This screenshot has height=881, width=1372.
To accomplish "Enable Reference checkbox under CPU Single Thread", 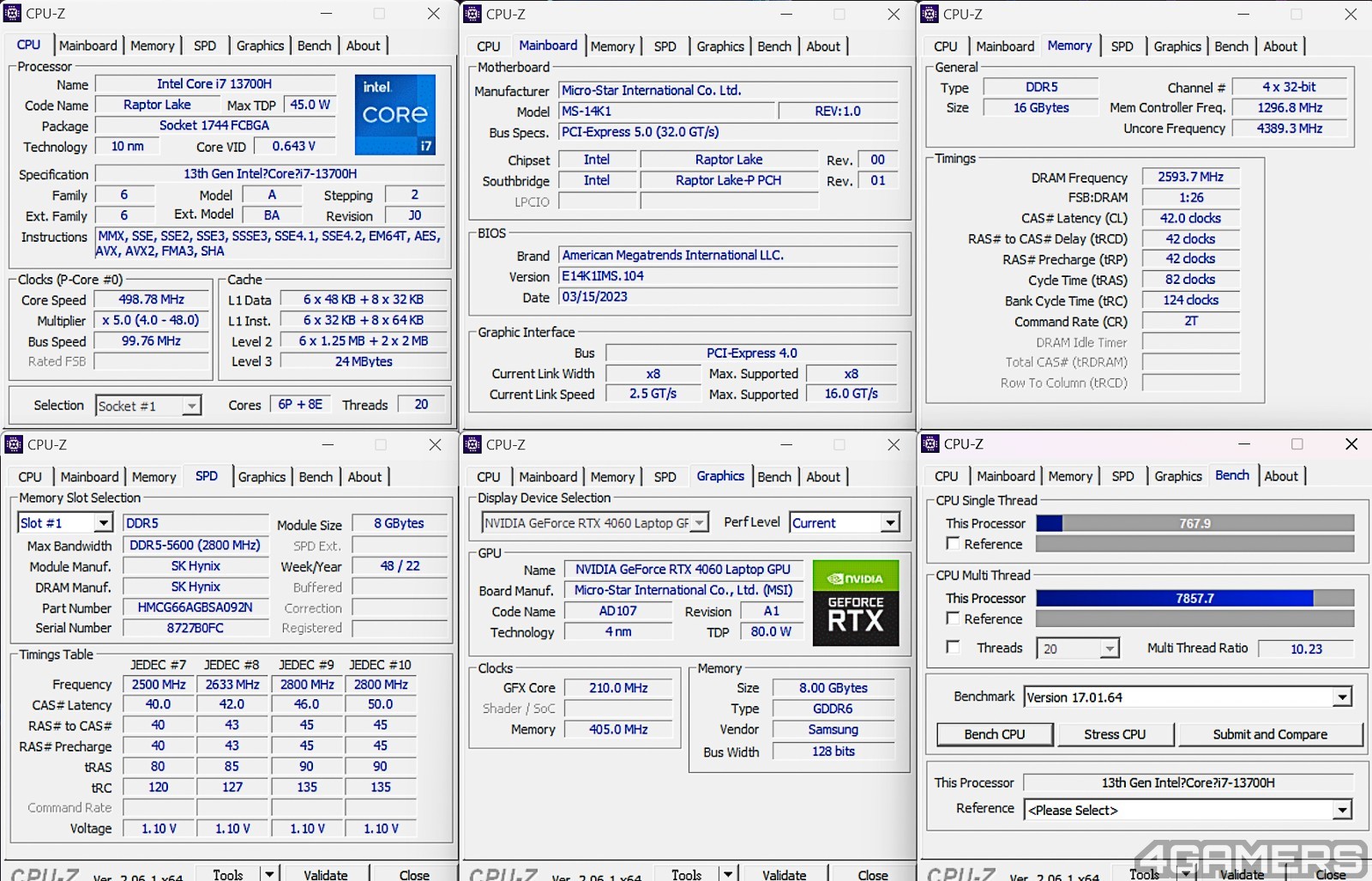I will click(953, 543).
